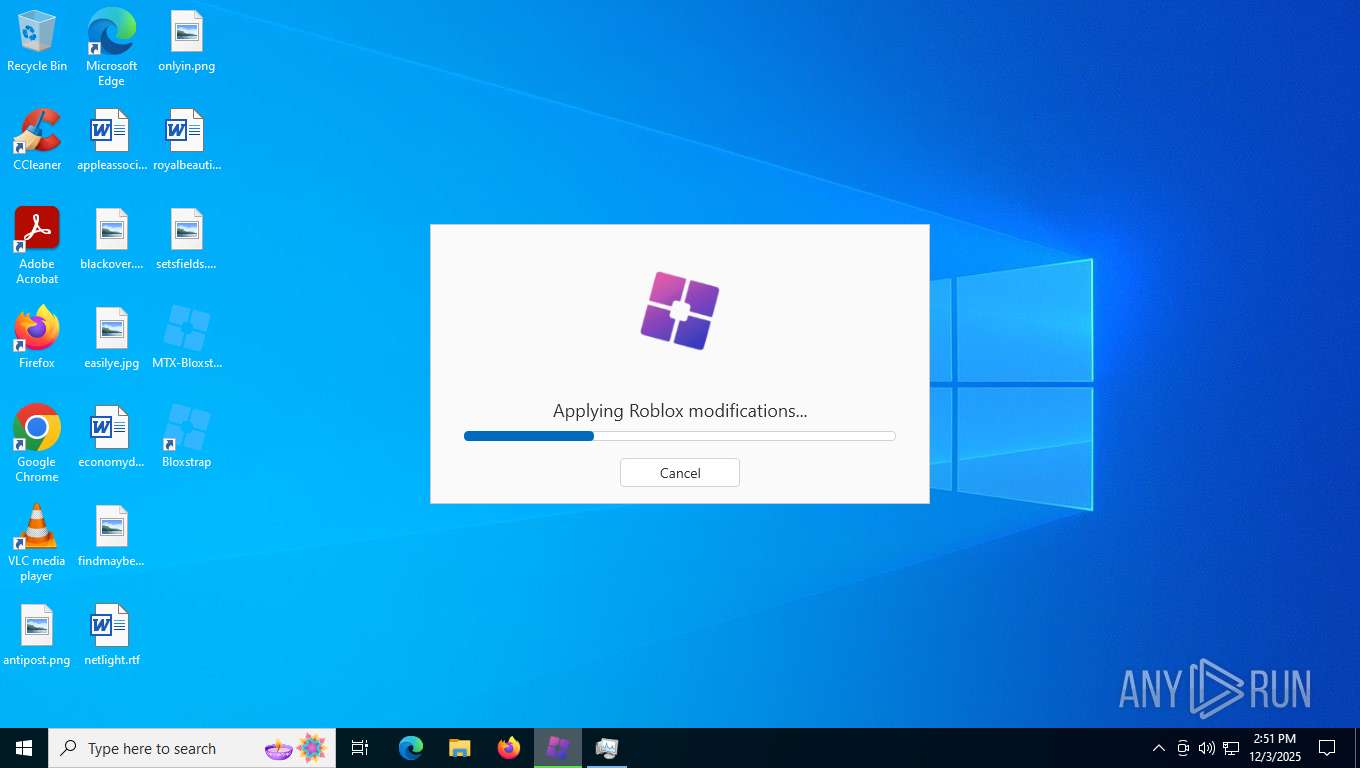Screen dimensions: 1360x768
Task: Click the Meet Now tray icon
Action: (x=1183, y=748)
